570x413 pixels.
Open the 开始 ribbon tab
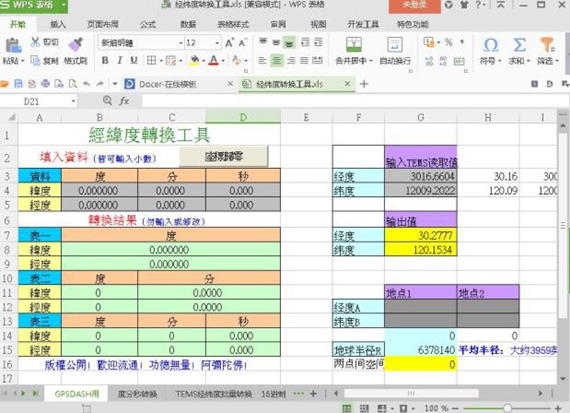(x=18, y=24)
